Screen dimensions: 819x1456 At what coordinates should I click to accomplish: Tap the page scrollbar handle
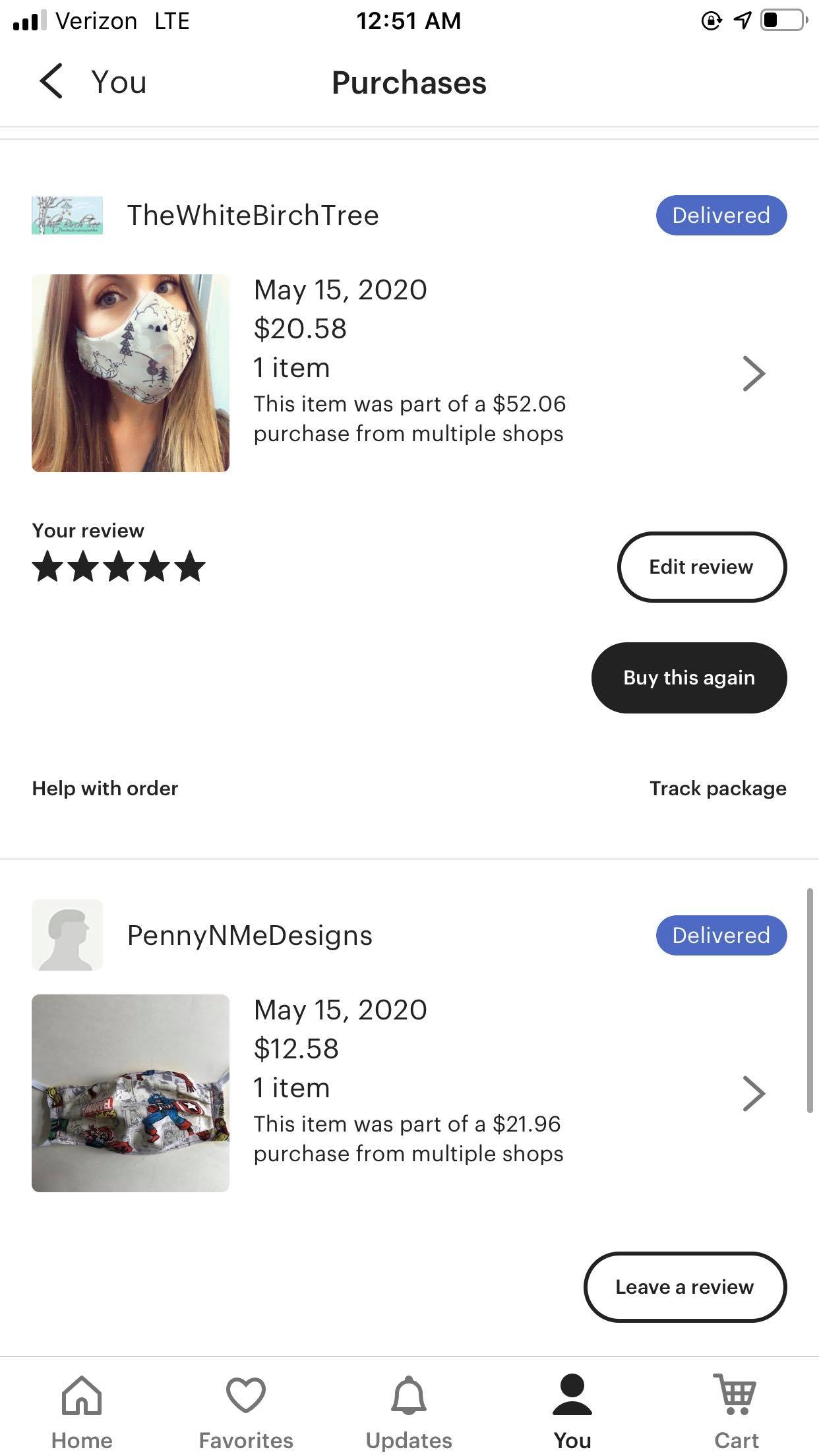pos(810,1000)
